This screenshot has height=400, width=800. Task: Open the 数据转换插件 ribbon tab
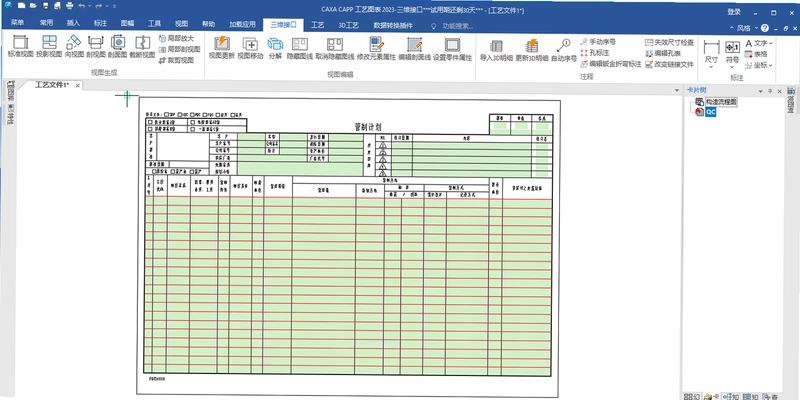(x=393, y=25)
